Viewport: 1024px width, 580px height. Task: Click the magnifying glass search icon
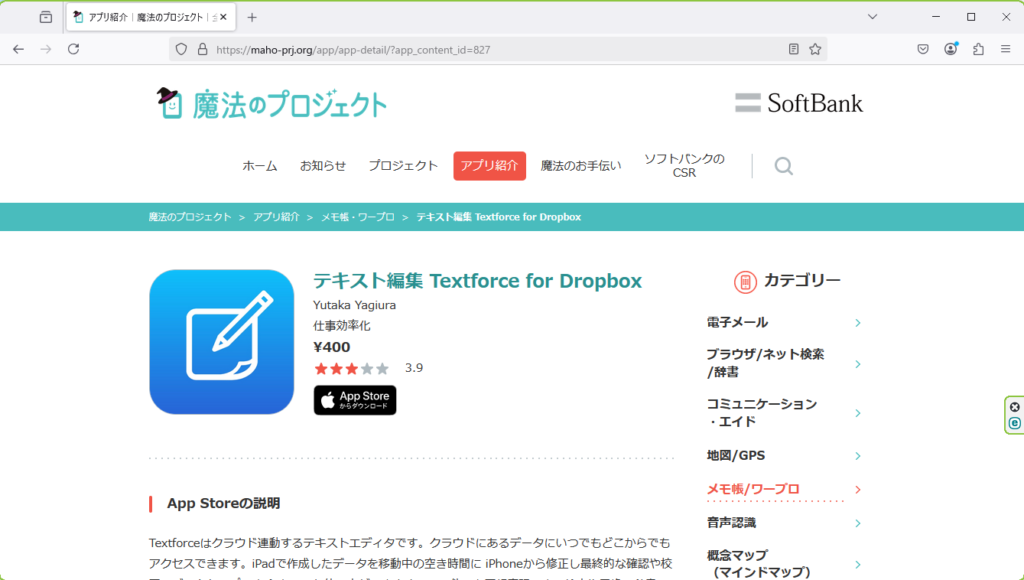coord(783,166)
